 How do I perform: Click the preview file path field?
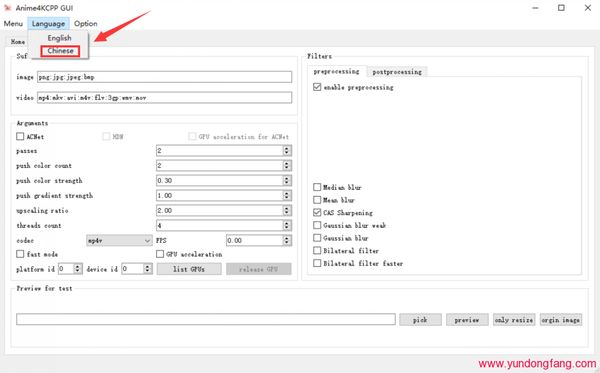coord(205,319)
